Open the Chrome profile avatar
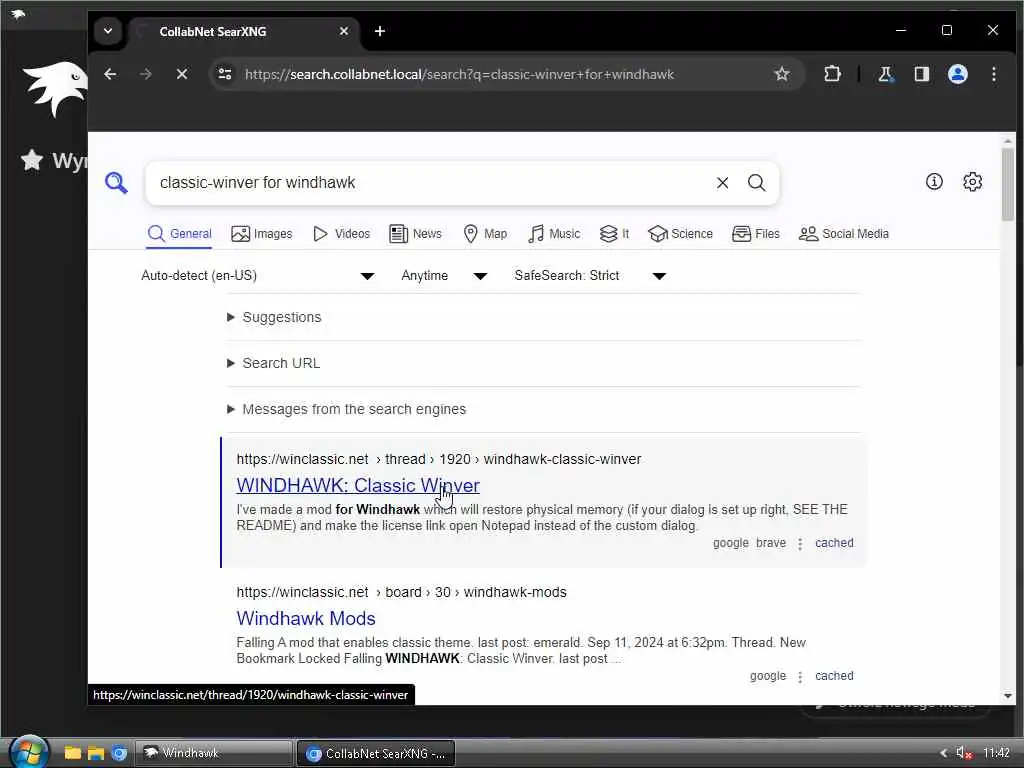 (x=957, y=74)
